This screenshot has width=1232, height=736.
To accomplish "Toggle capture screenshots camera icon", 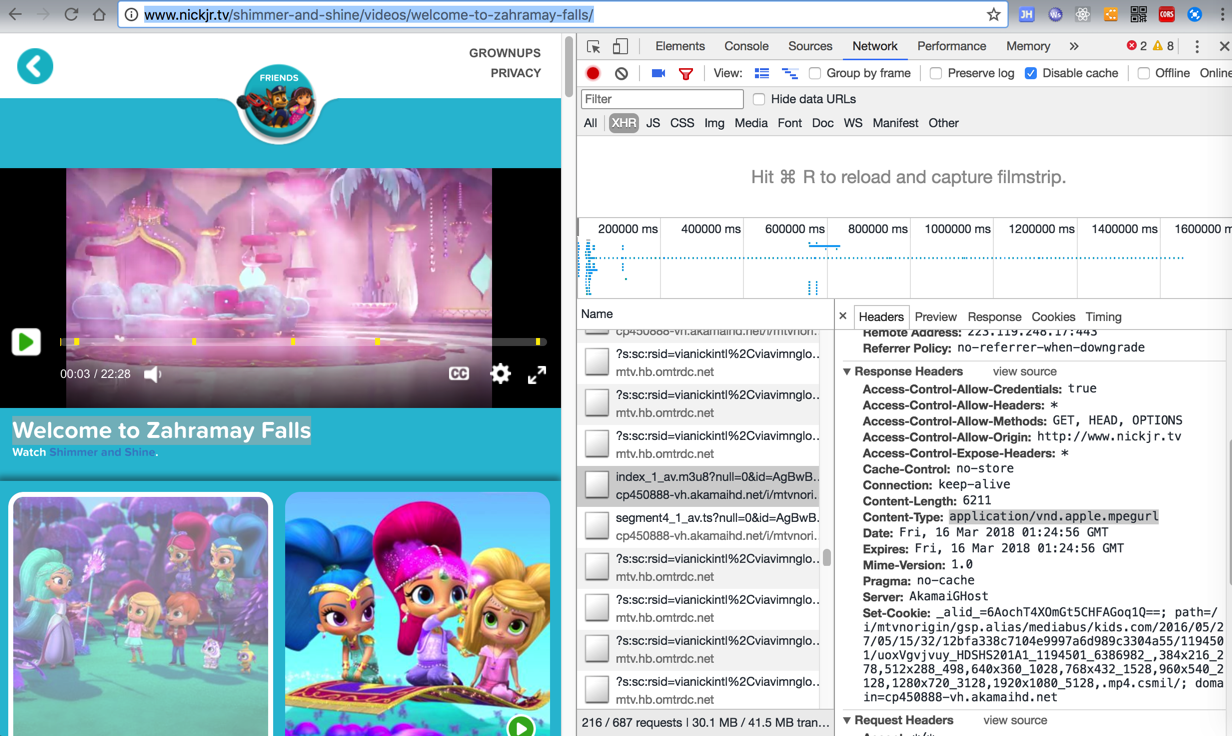I will tap(658, 73).
